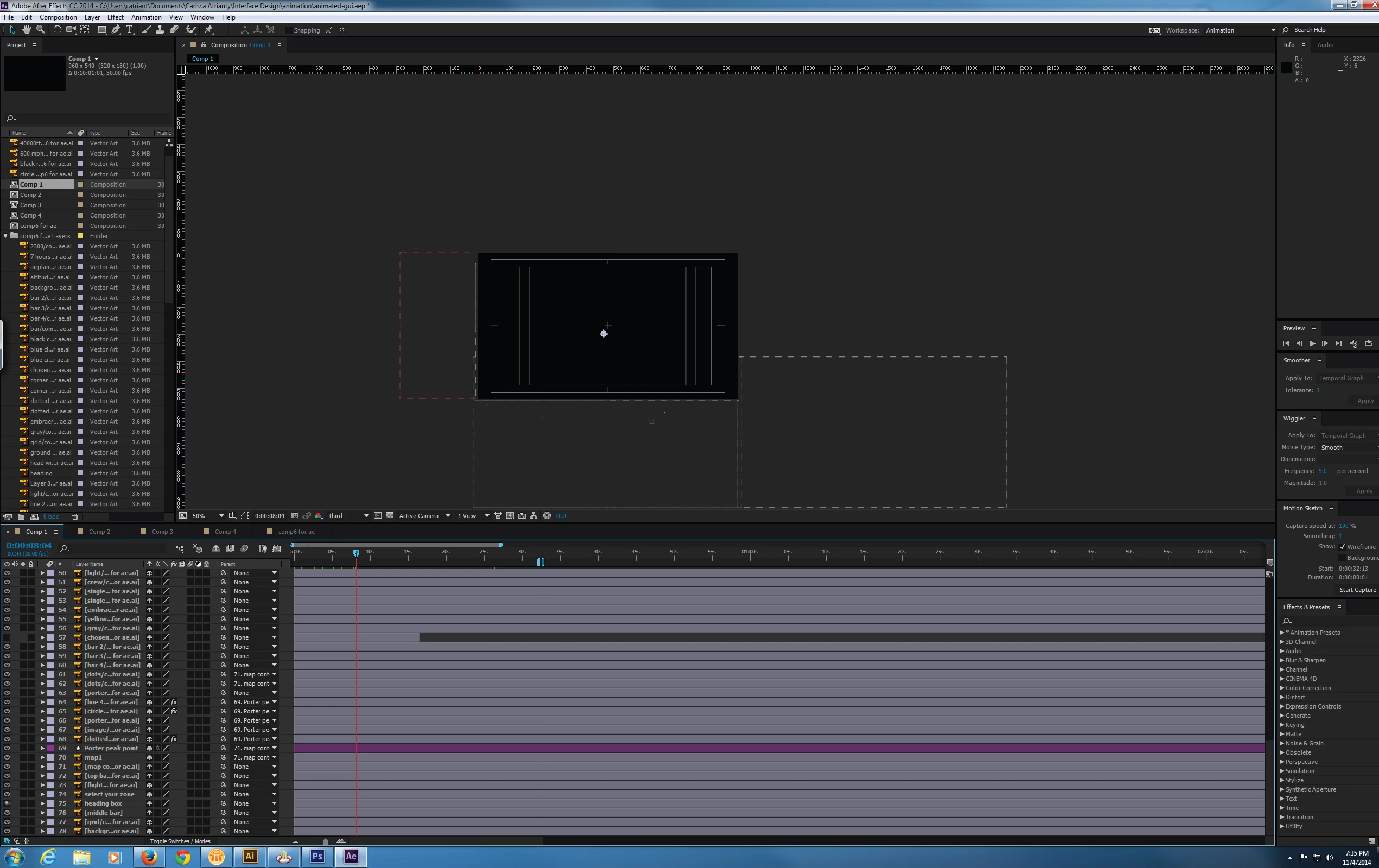Hide the Porter peak point layer

(x=7, y=748)
